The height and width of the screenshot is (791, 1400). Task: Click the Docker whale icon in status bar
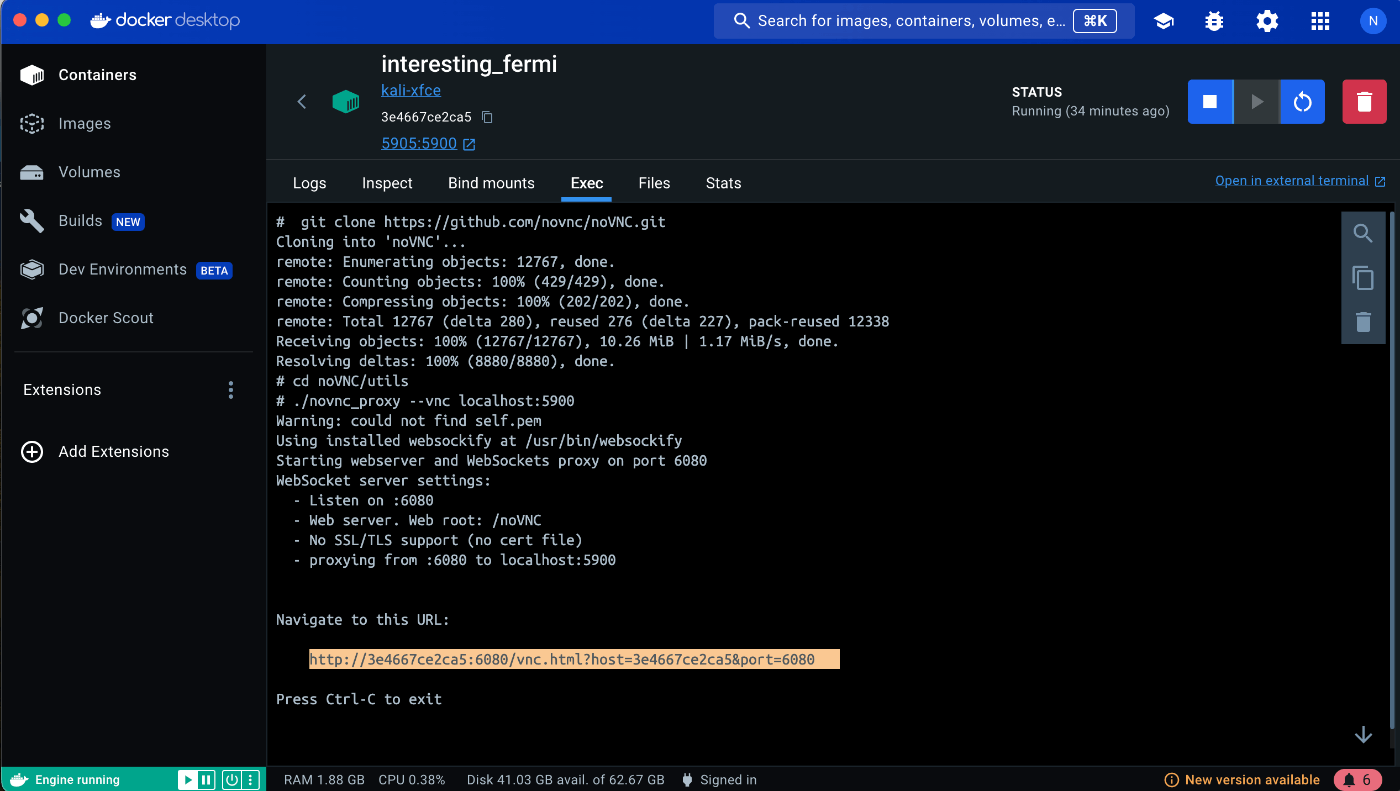click(x=18, y=780)
